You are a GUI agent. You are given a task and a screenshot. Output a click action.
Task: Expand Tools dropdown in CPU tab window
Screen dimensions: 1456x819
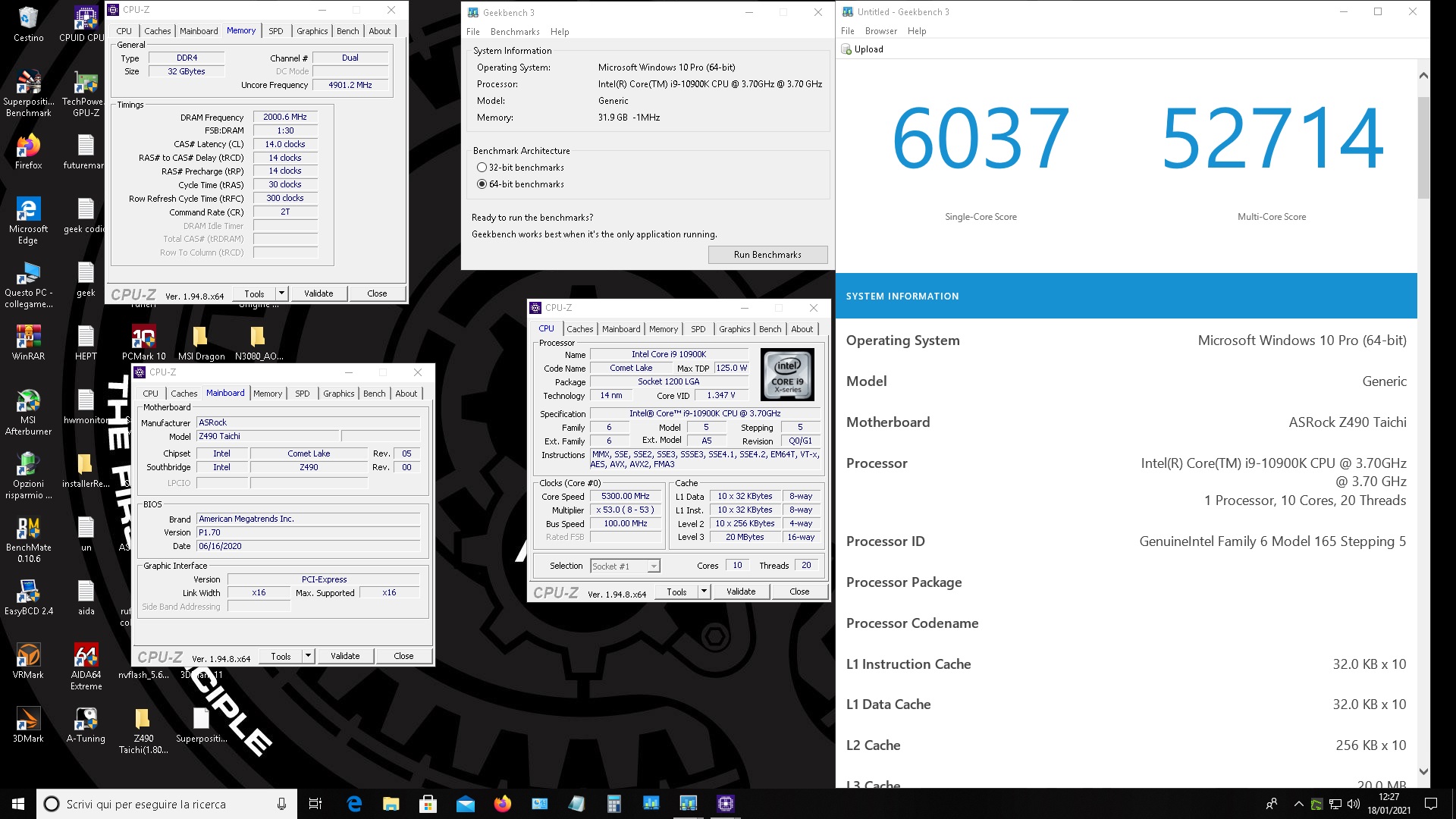[704, 591]
